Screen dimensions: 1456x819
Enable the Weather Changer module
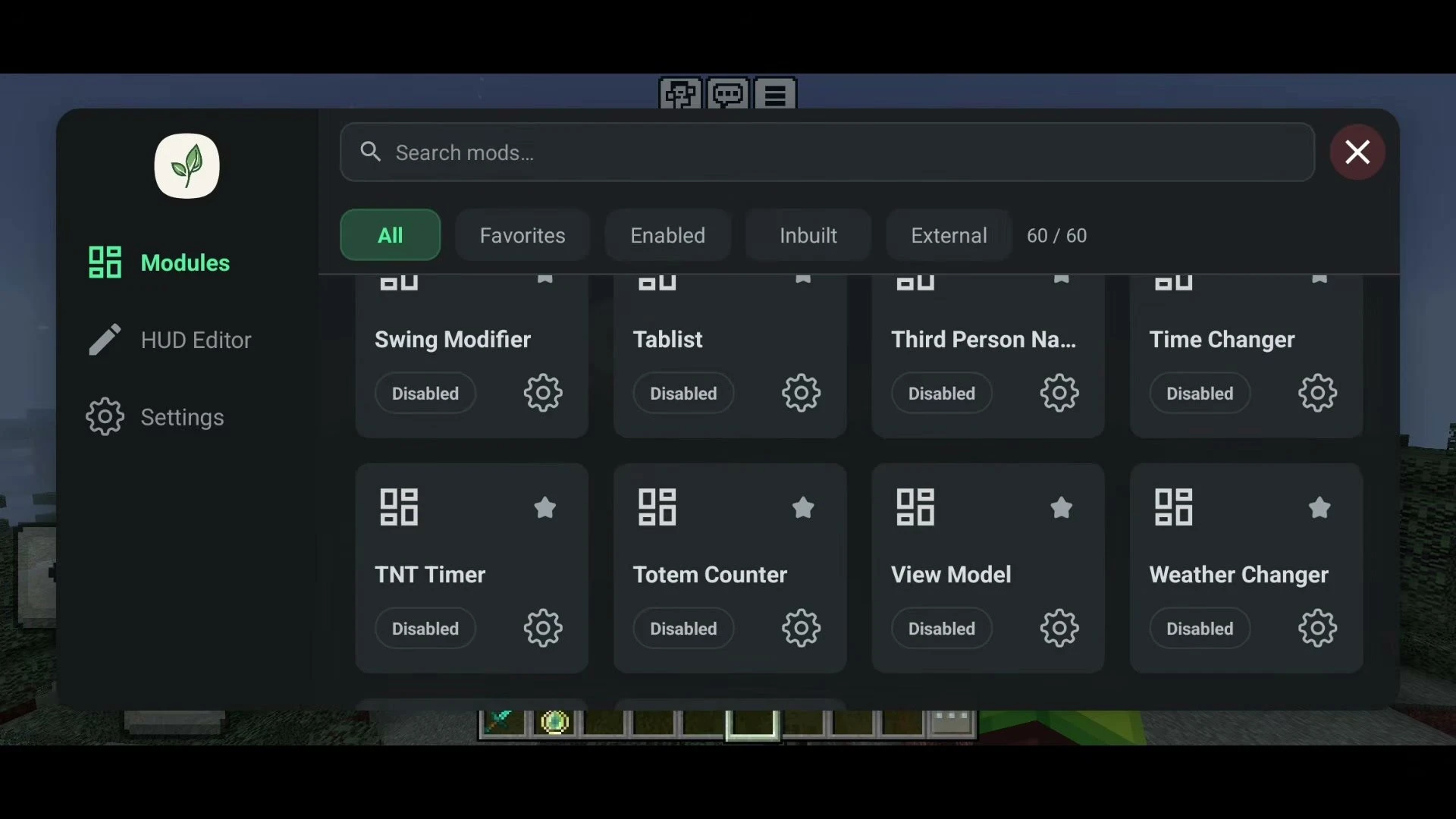pyautogui.click(x=1200, y=629)
